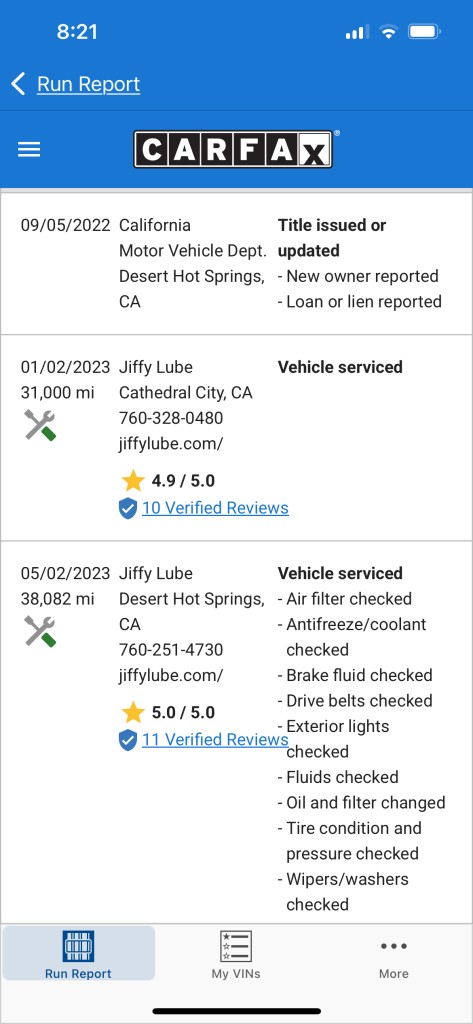Screen dimensions: 473x1024
Task: Select the 09/05/2022 title issued record
Action: click(236, 263)
